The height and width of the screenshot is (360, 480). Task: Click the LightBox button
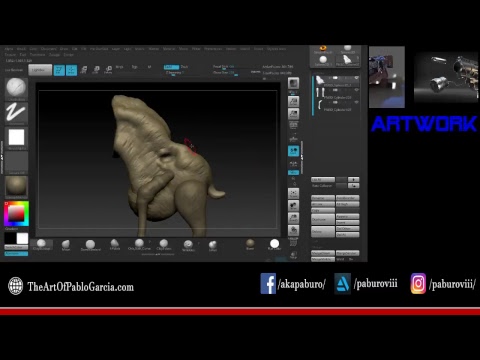point(40,70)
